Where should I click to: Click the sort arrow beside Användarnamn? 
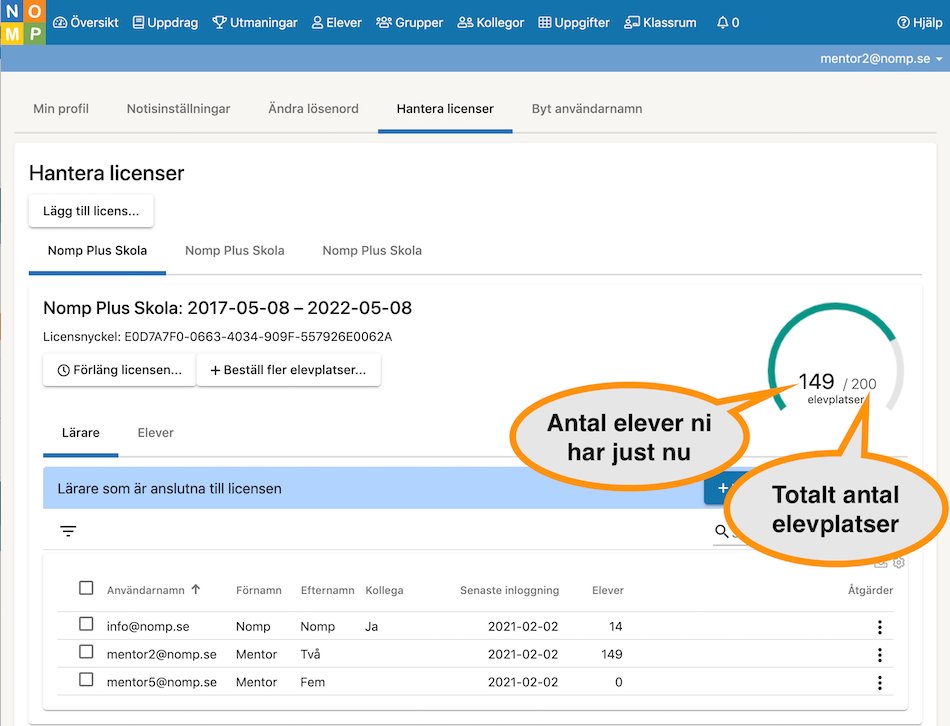[196, 589]
